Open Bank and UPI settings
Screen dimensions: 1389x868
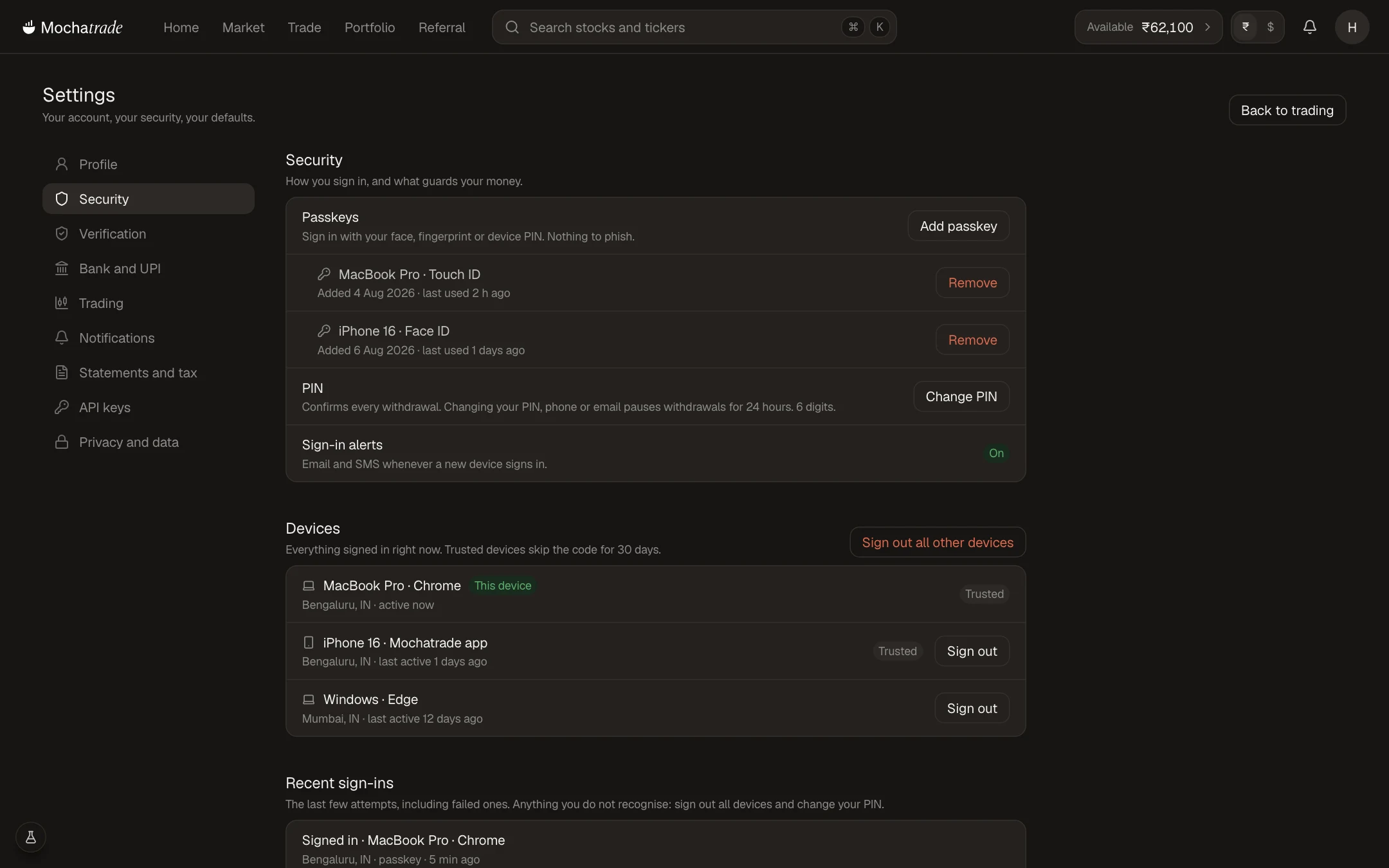pos(149,268)
